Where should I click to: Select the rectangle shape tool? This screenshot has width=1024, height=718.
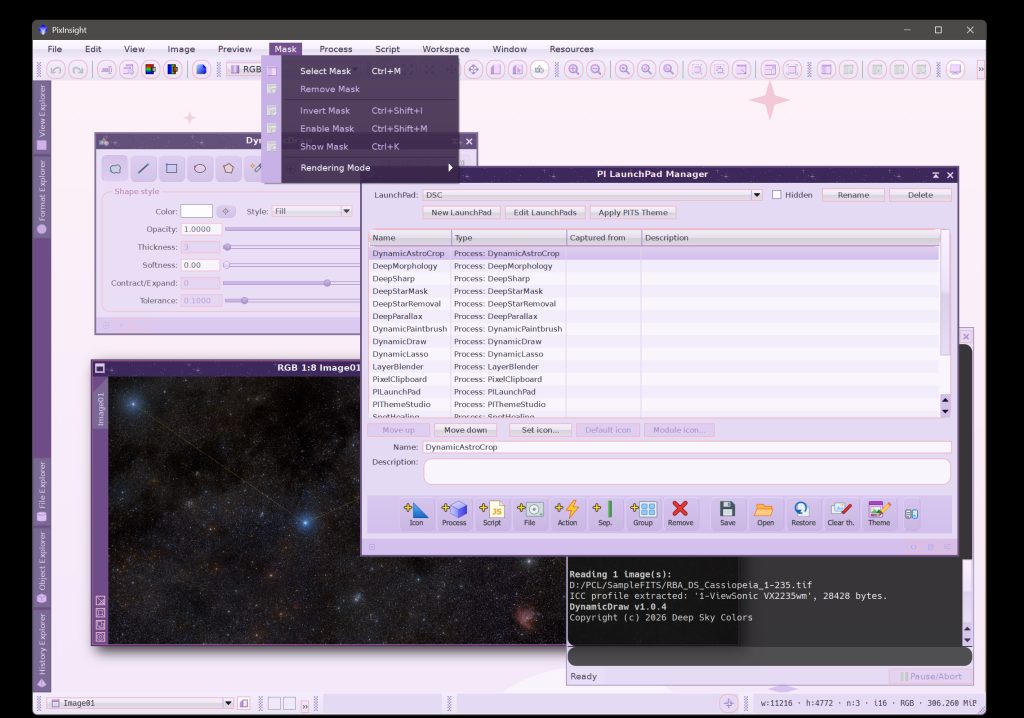(171, 169)
